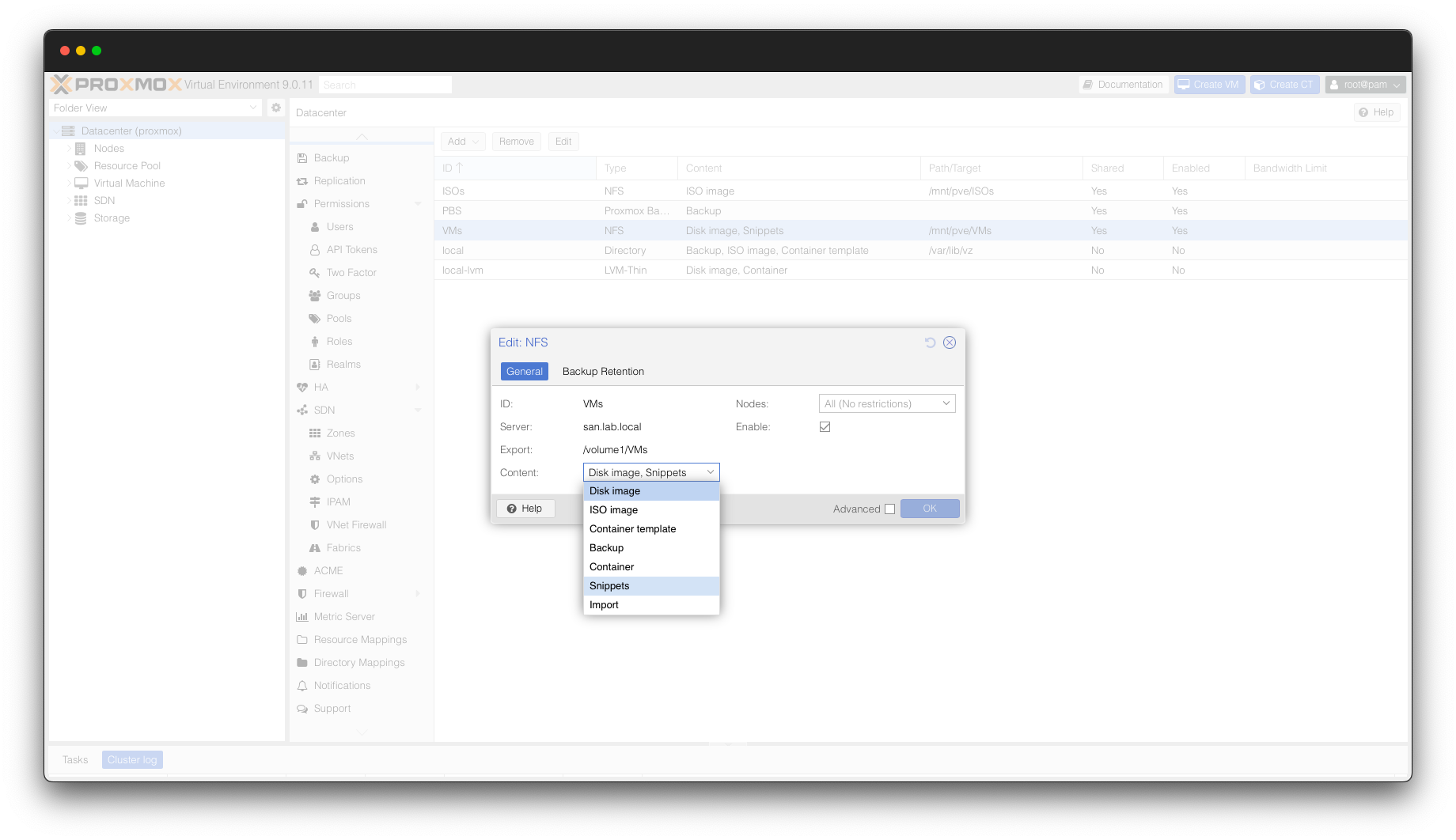This screenshot has width=1456, height=840.
Task: Close the Edit: NFS dialog
Action: point(950,342)
